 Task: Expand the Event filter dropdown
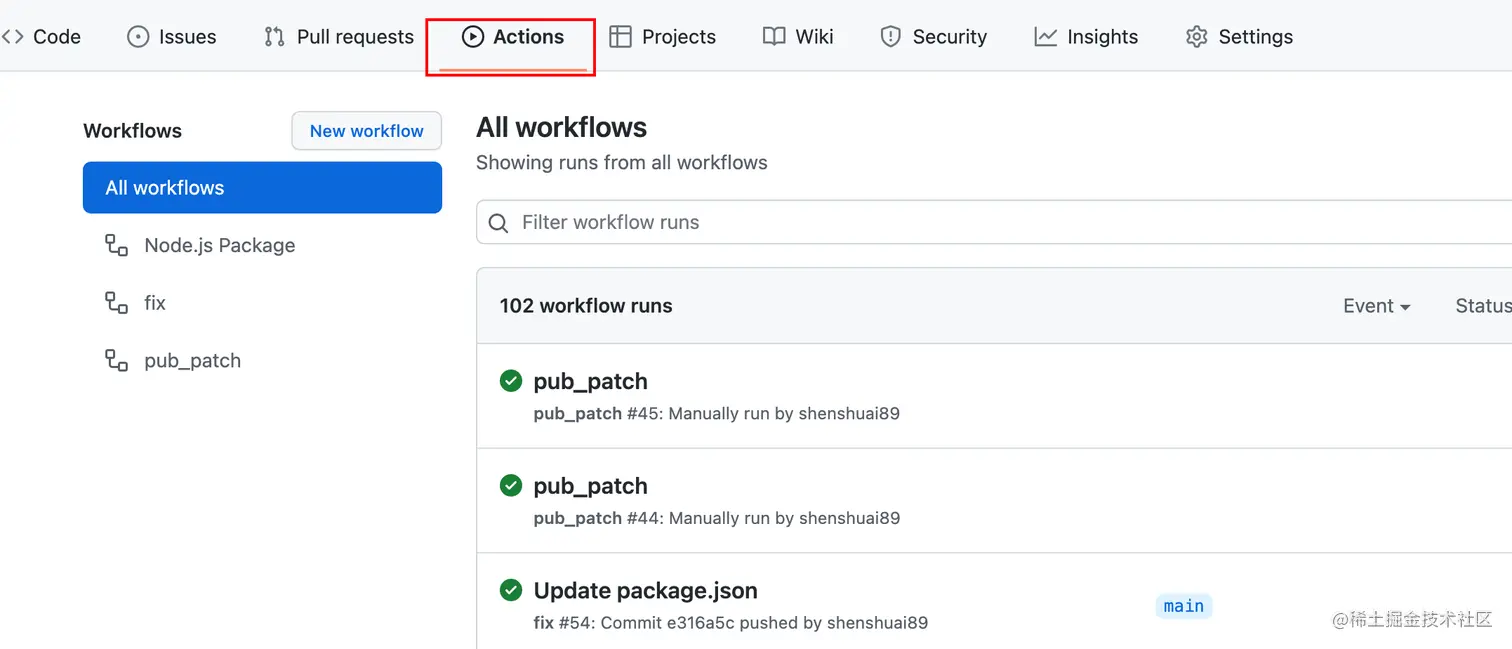pos(1376,306)
